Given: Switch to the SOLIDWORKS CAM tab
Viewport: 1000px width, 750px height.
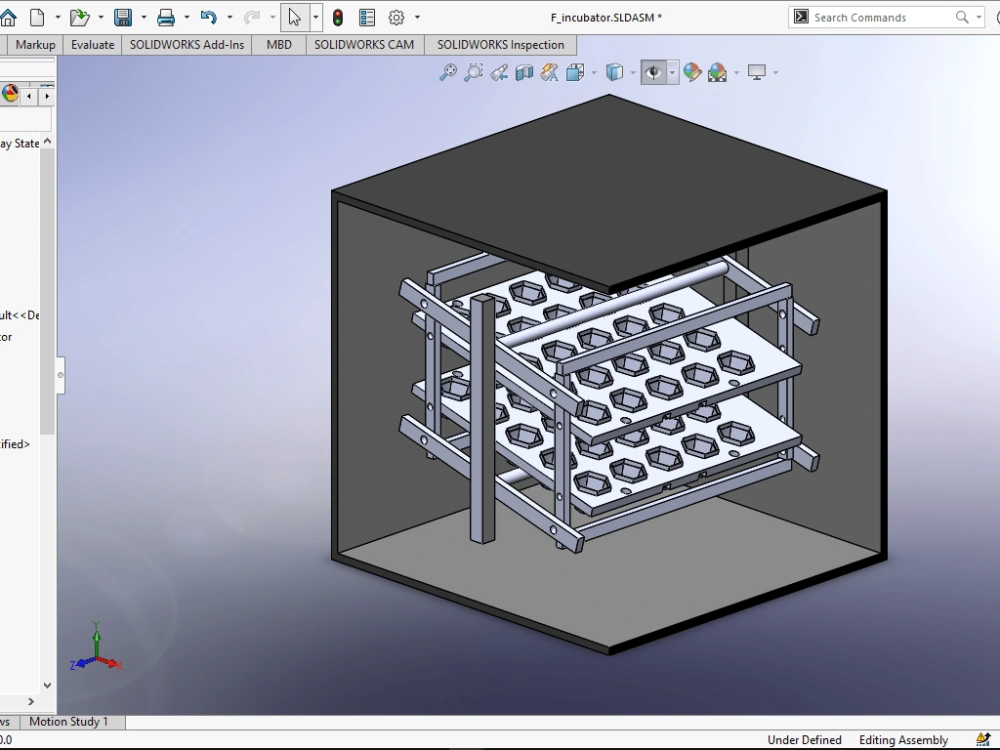Looking at the screenshot, I should click(x=364, y=45).
